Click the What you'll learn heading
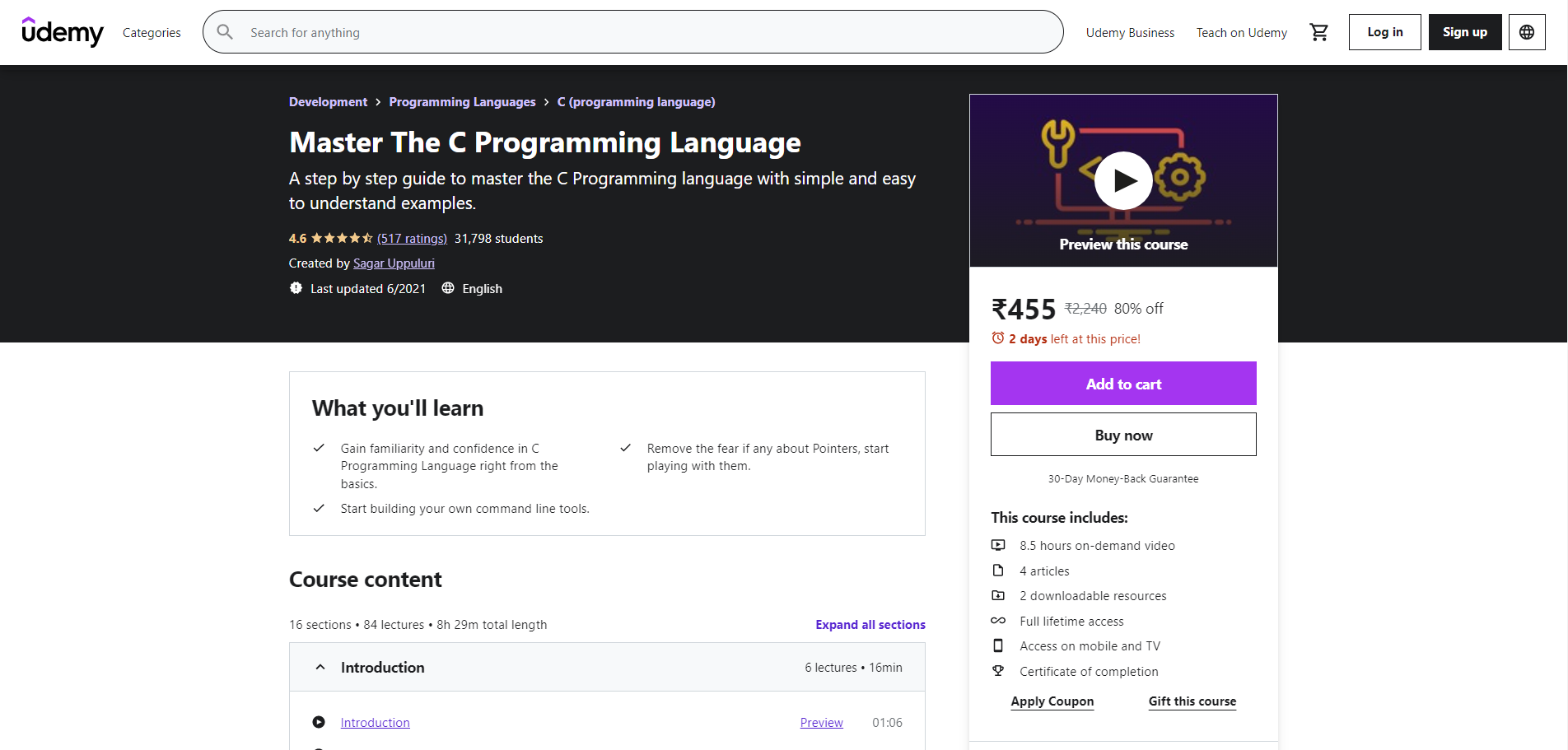 [398, 408]
